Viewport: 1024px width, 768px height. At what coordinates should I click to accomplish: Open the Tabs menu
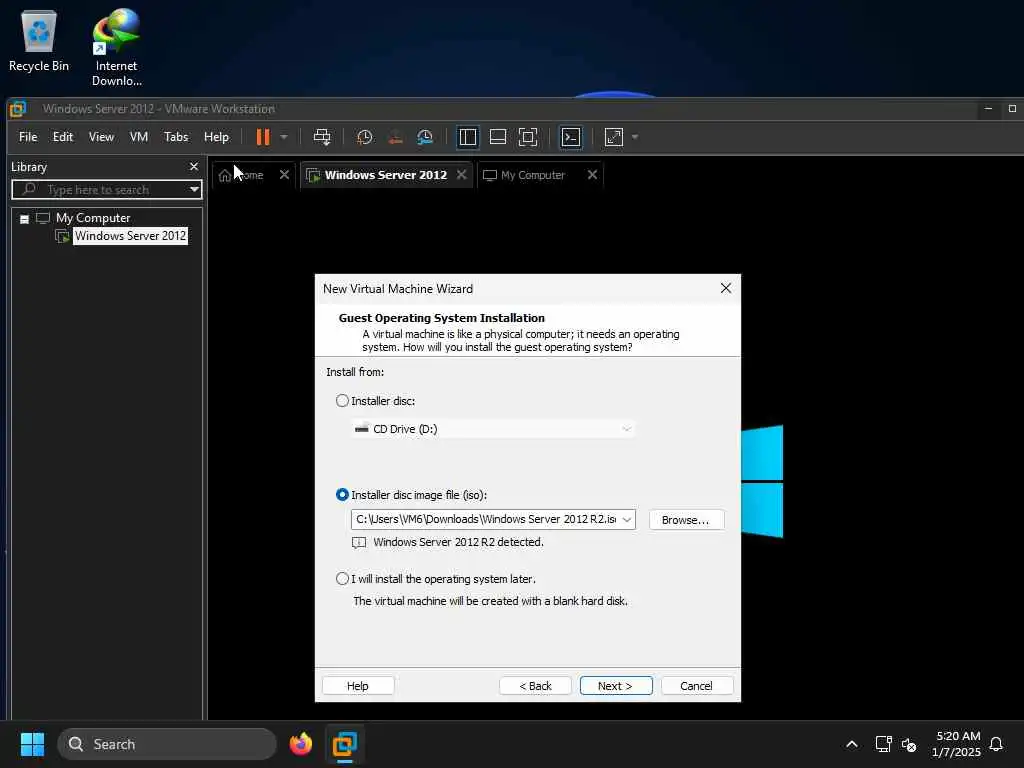176,137
